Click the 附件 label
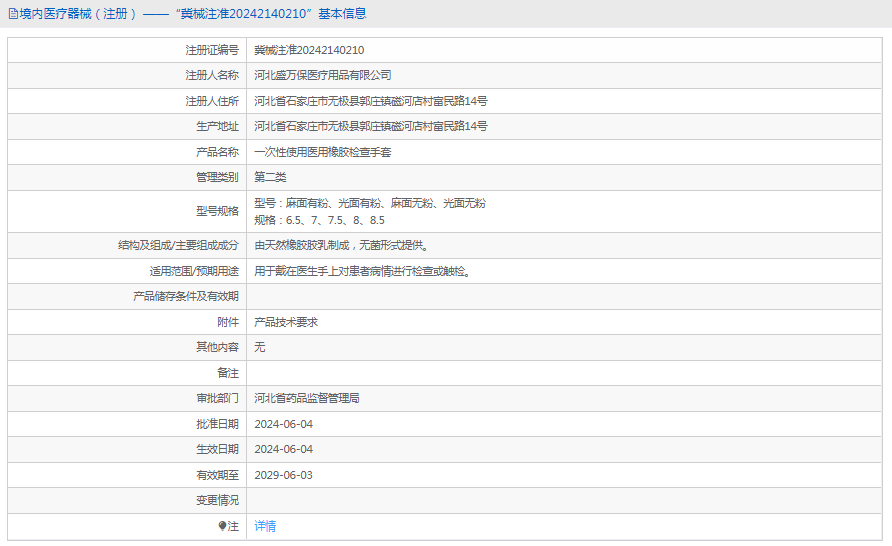Image resolution: width=892 pixels, height=546 pixels. [228, 322]
